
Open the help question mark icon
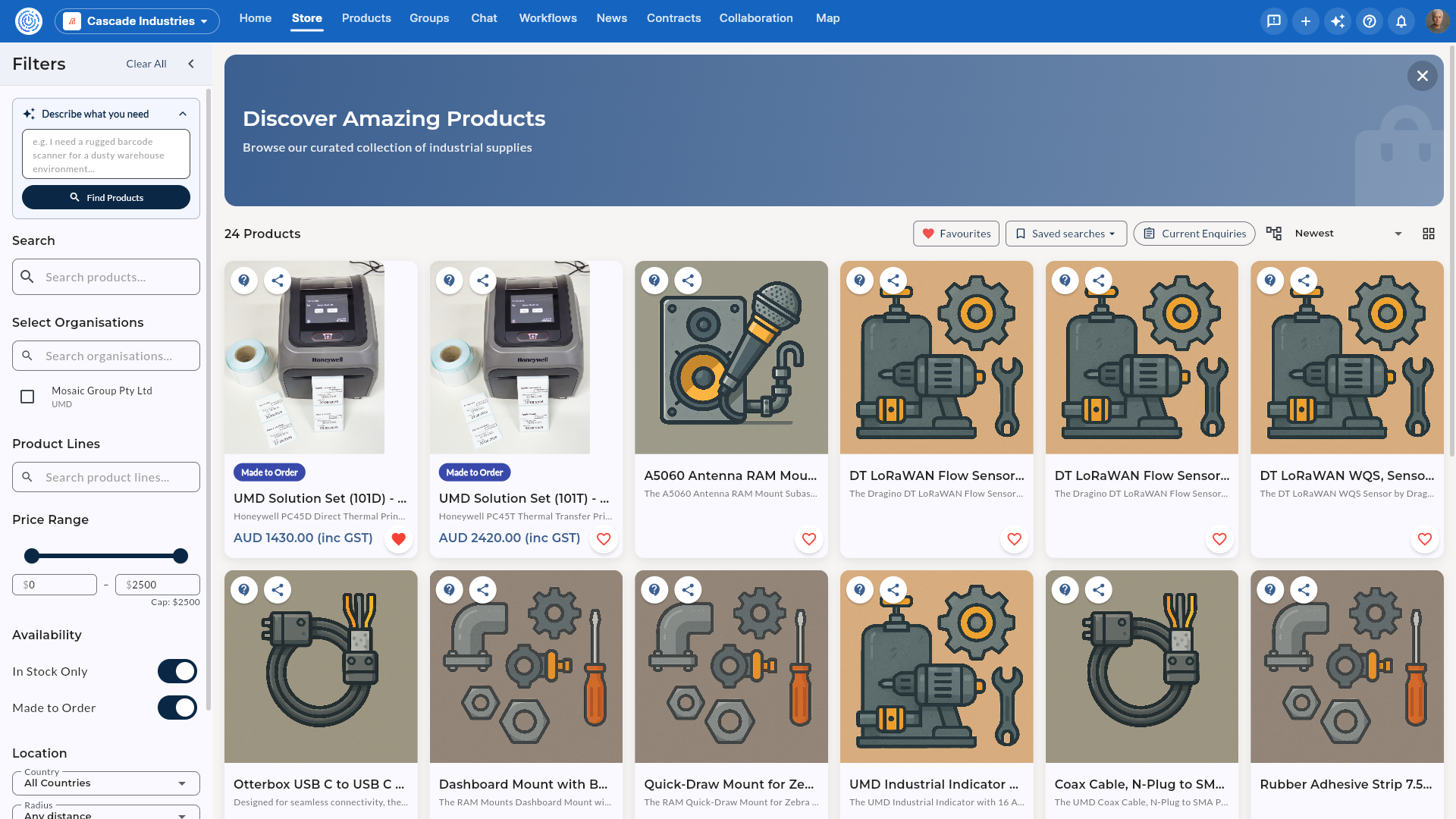[x=1370, y=21]
